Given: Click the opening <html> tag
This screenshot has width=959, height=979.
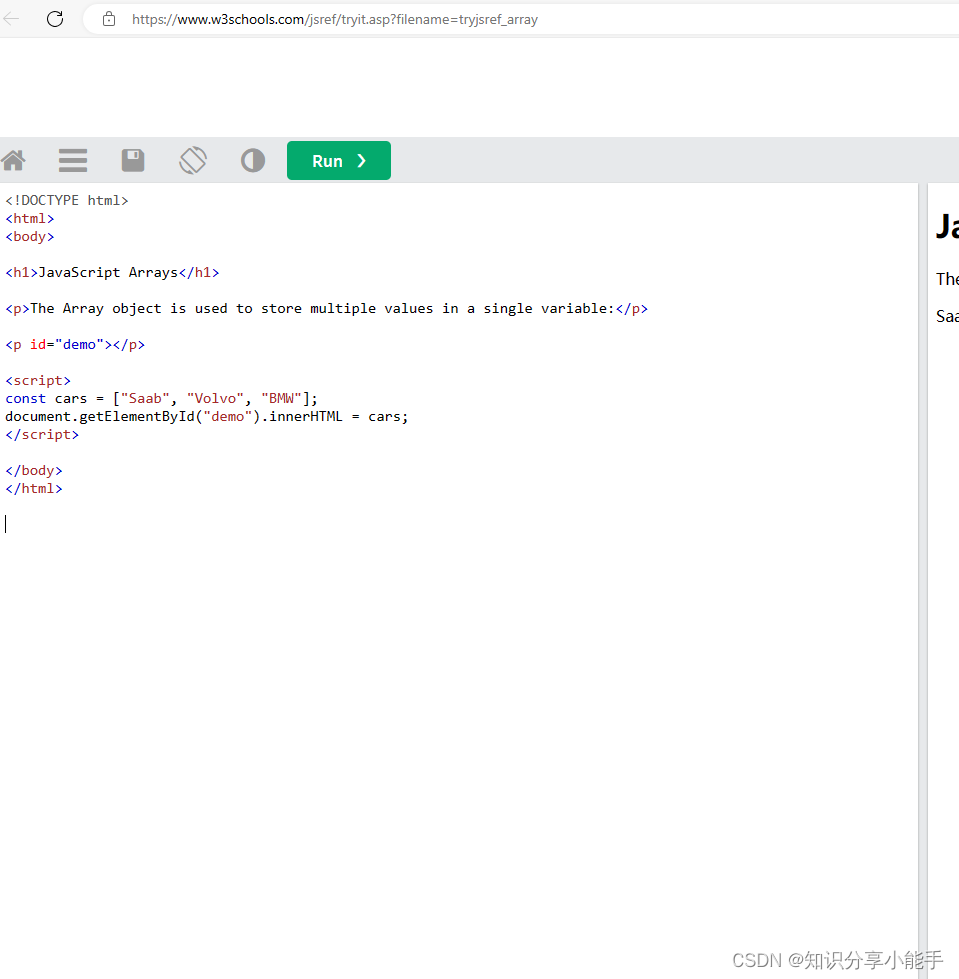Looking at the screenshot, I should pyautogui.click(x=30, y=219).
